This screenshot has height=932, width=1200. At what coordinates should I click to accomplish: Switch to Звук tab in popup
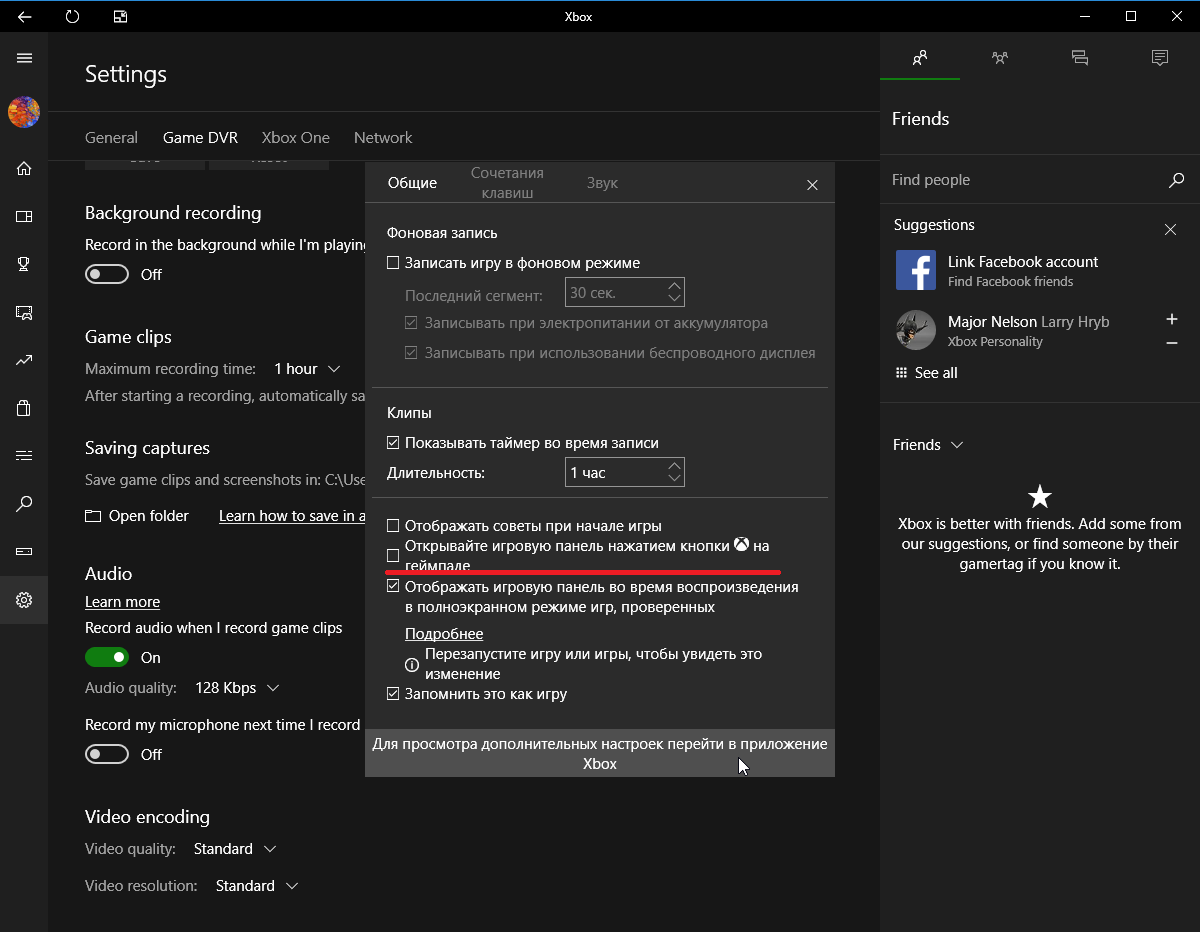point(602,183)
